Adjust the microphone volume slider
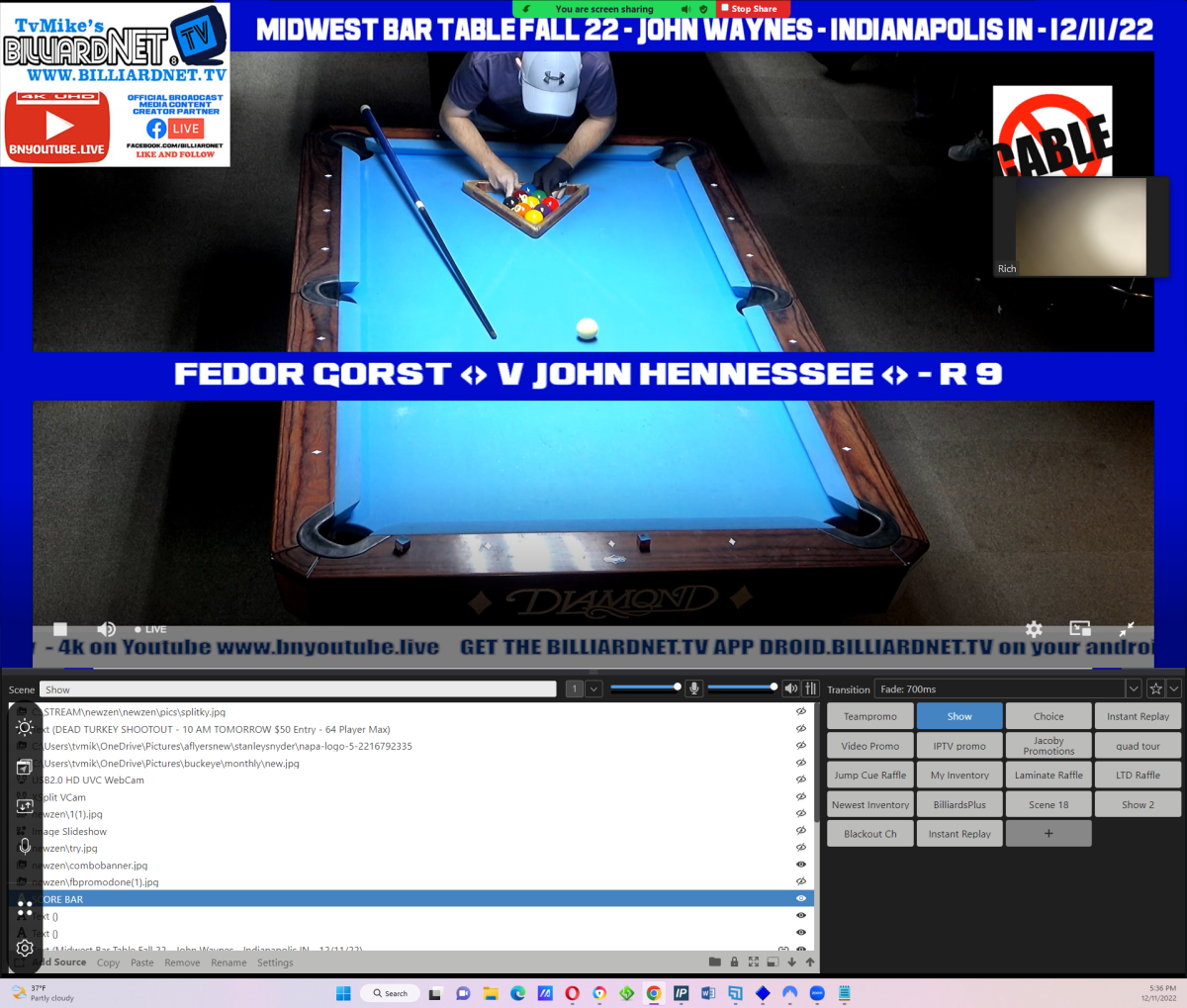1187x1008 pixels. 645,687
